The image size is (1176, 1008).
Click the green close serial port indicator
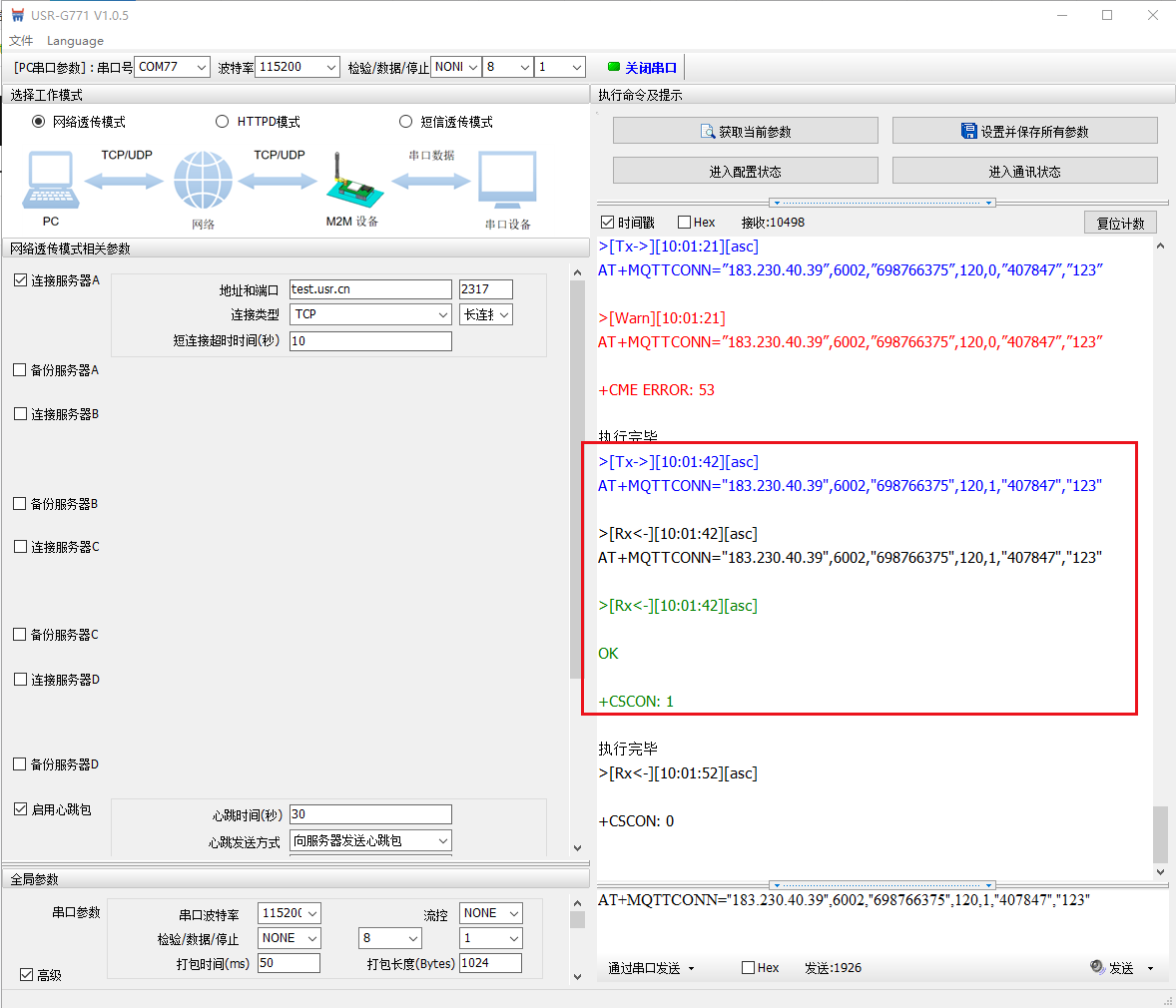click(x=614, y=67)
